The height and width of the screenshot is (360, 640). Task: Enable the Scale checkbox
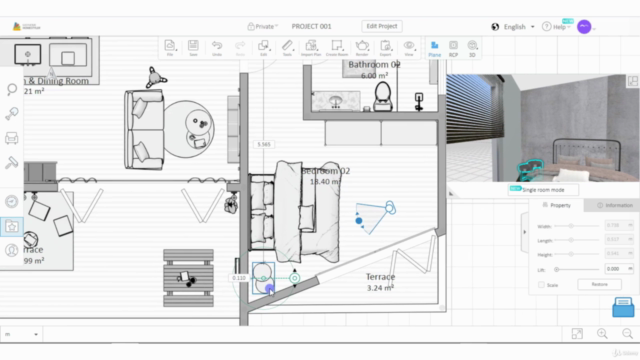pyautogui.click(x=541, y=285)
